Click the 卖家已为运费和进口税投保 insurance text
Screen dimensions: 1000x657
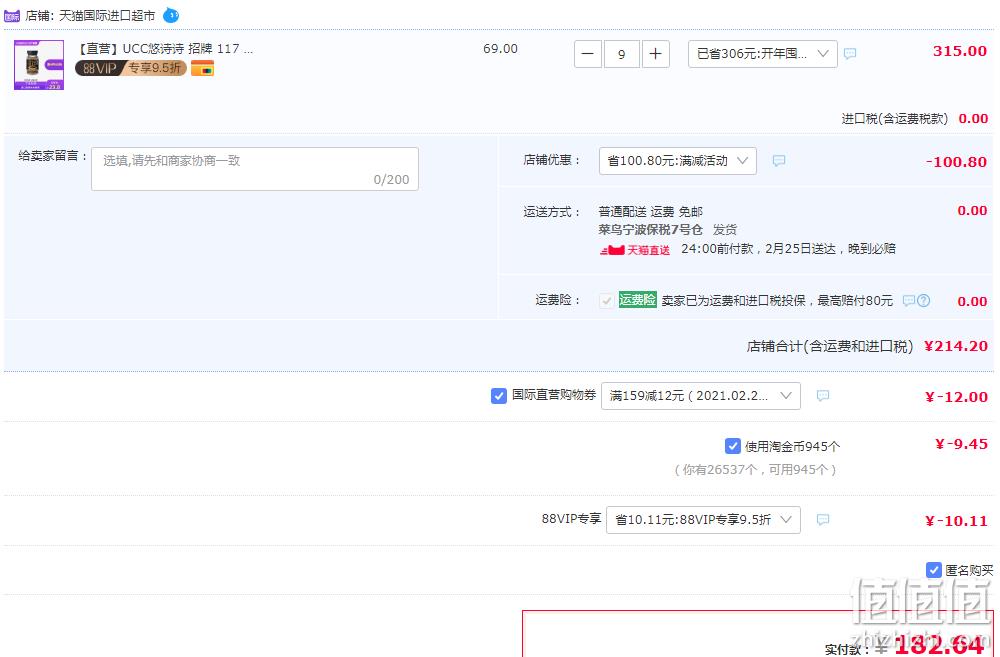click(777, 300)
